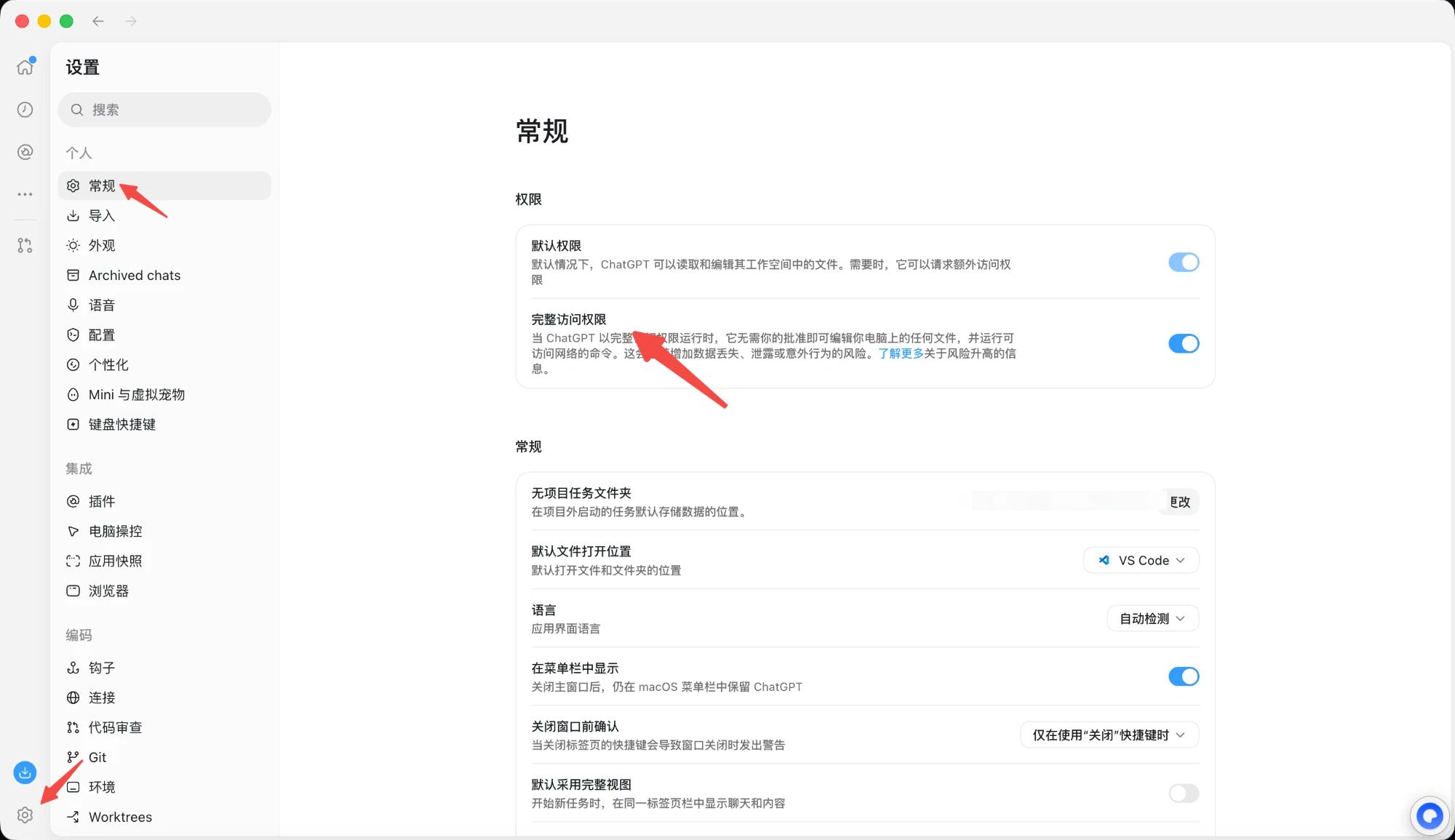The width and height of the screenshot is (1455, 840).
Task: Click the branch icon beside Git
Action: click(x=73, y=758)
